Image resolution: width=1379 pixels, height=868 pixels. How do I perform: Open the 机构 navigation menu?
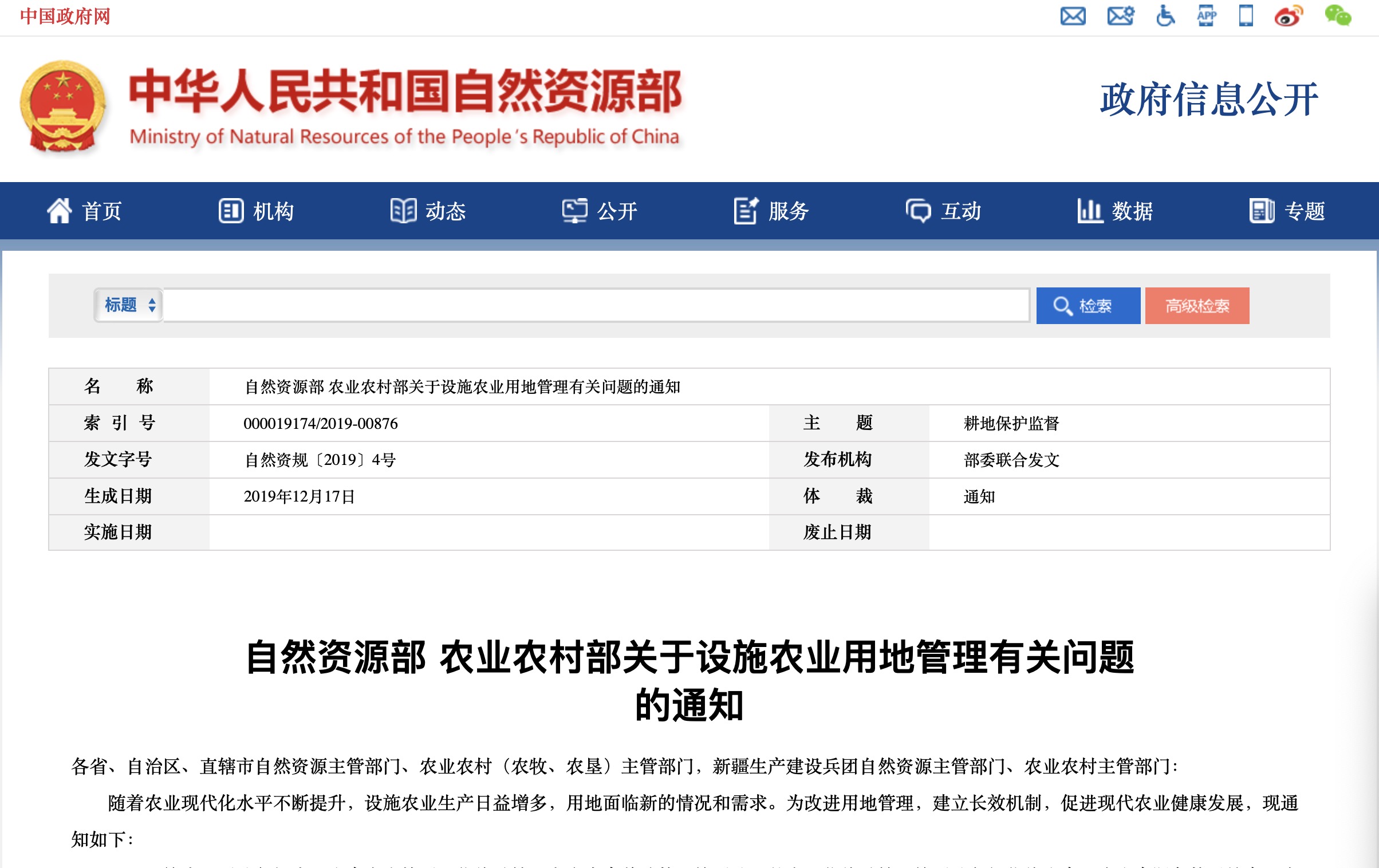(x=257, y=211)
